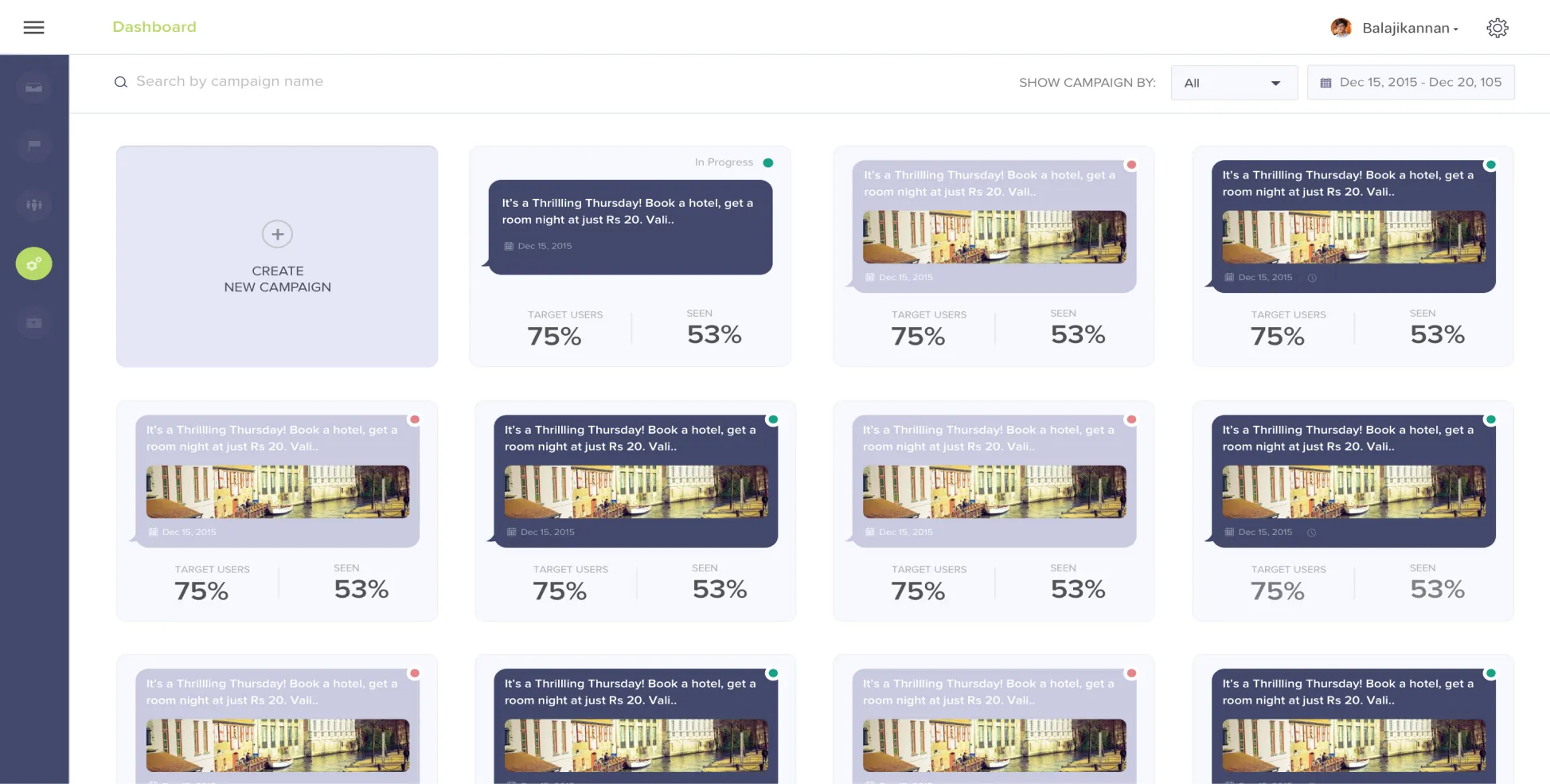The width and height of the screenshot is (1550, 784).
Task: Click Target Users 75% in In Progress card
Action: point(564,330)
